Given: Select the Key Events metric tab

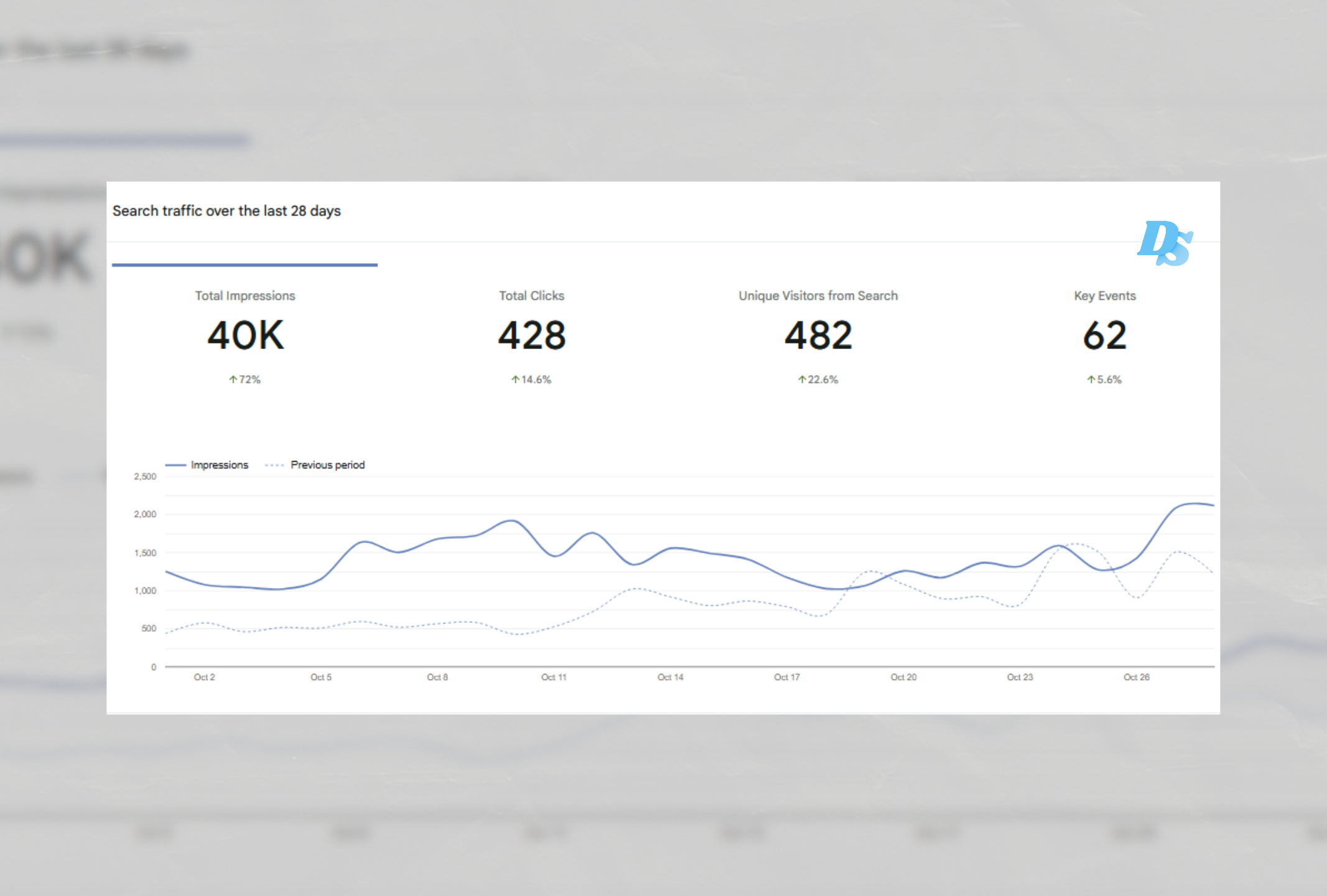Looking at the screenshot, I should [1104, 296].
